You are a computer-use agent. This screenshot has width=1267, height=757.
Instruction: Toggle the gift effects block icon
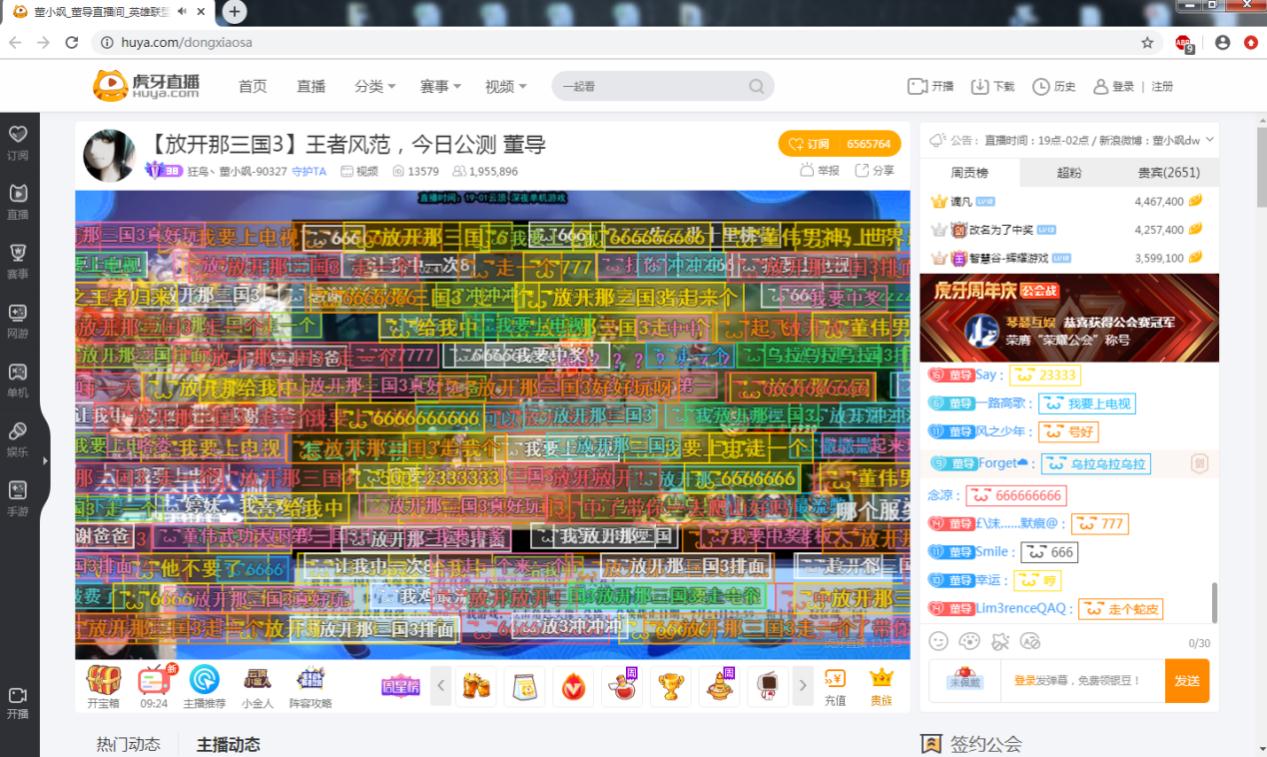click(x=999, y=641)
